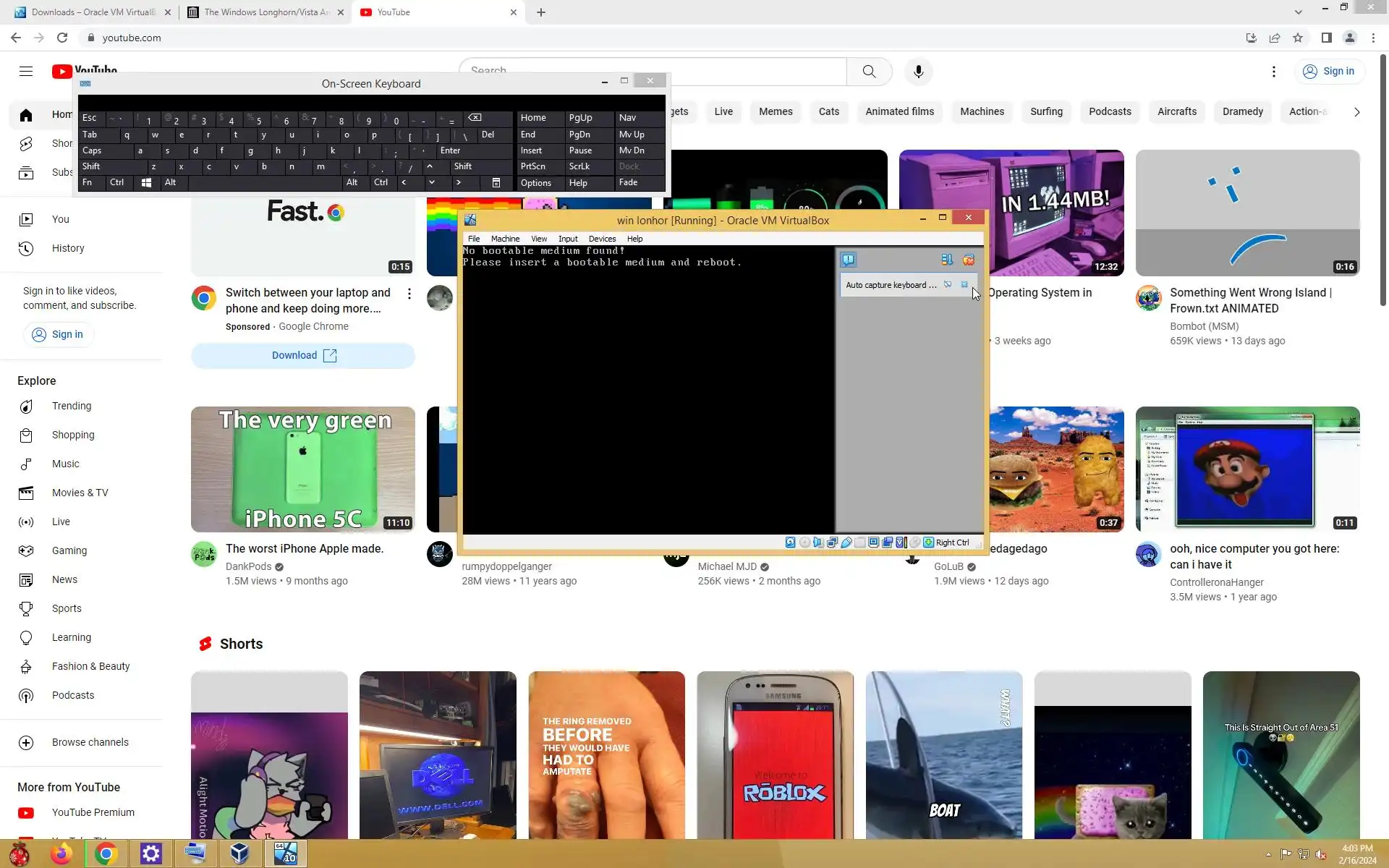Click the Download button on Chrome ad

coord(303,355)
